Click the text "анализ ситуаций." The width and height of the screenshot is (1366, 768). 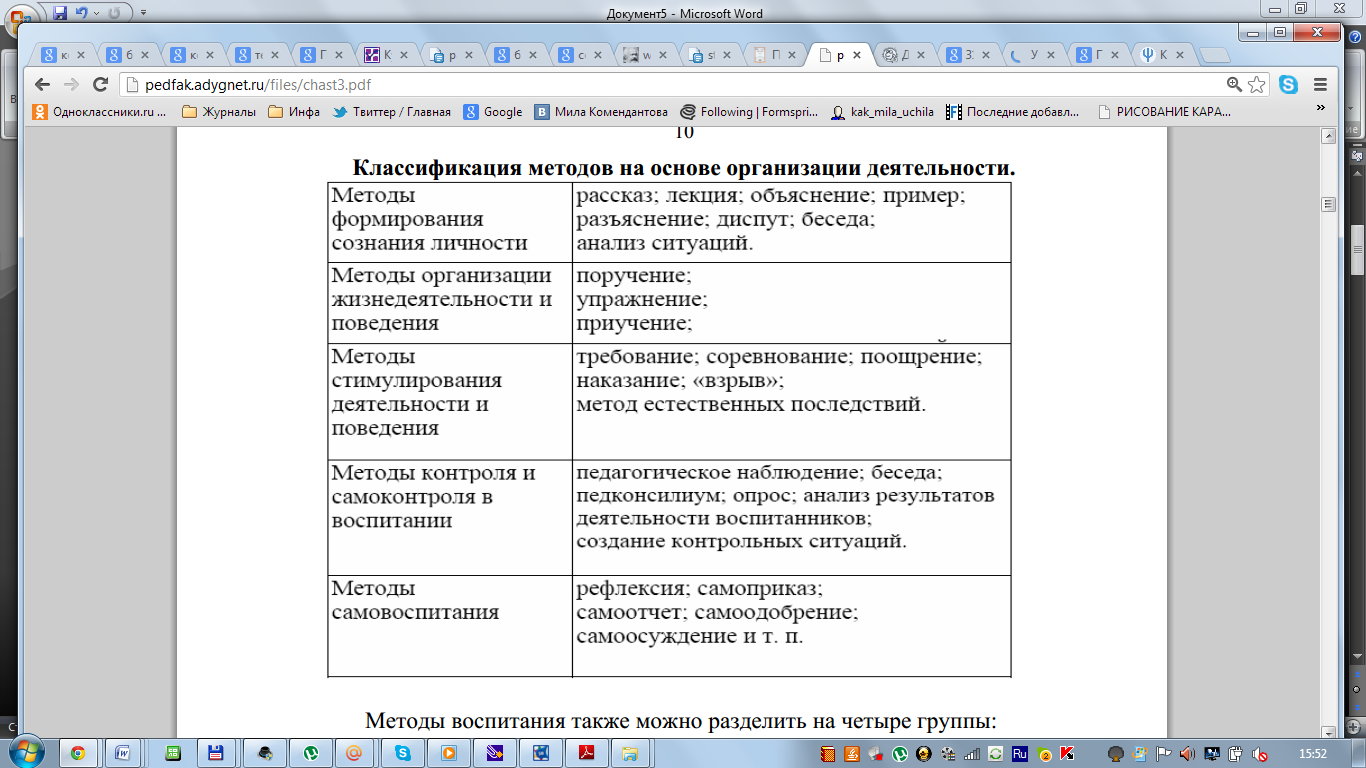pos(665,242)
